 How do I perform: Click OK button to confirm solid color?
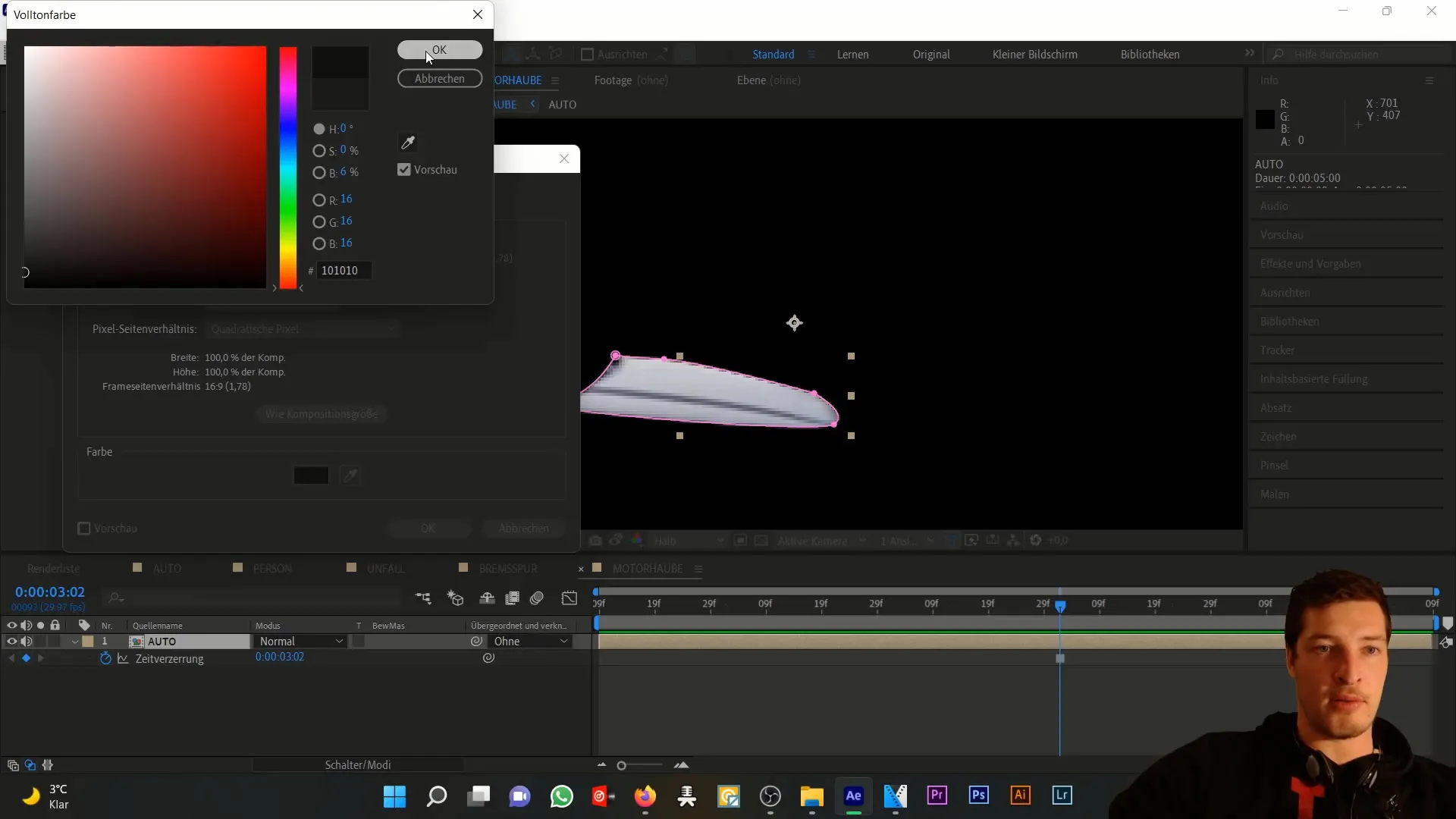440,50
